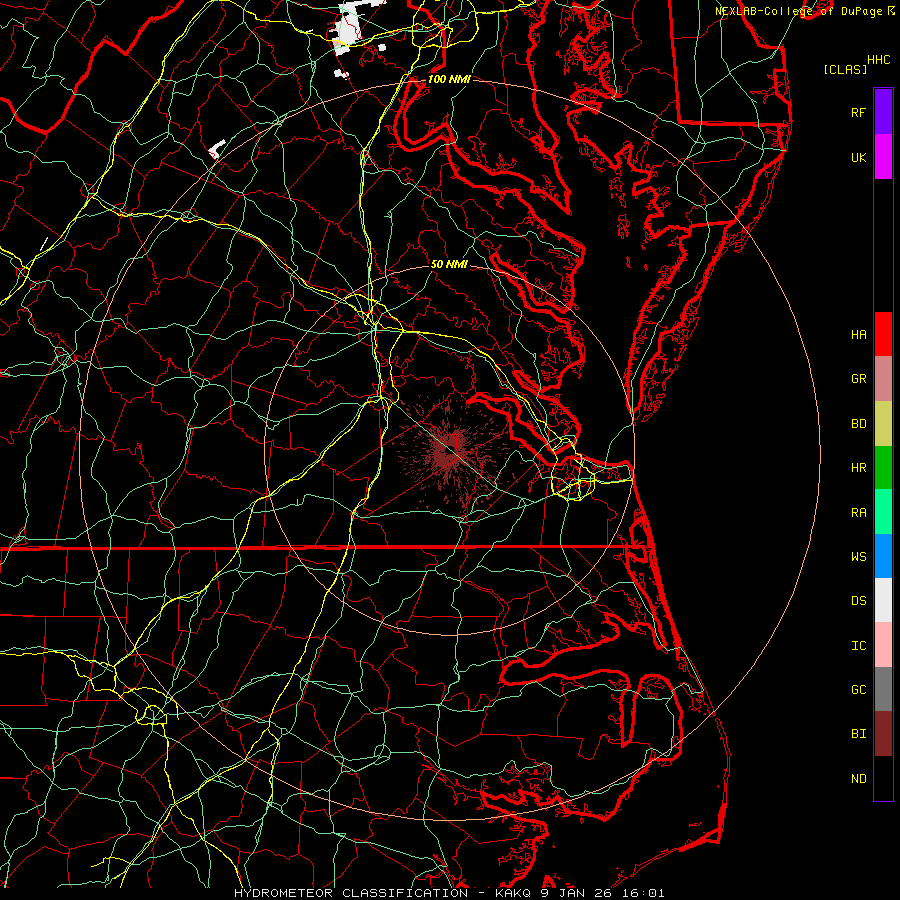
Task: Click the 'RA' legend label
Action: point(858,513)
